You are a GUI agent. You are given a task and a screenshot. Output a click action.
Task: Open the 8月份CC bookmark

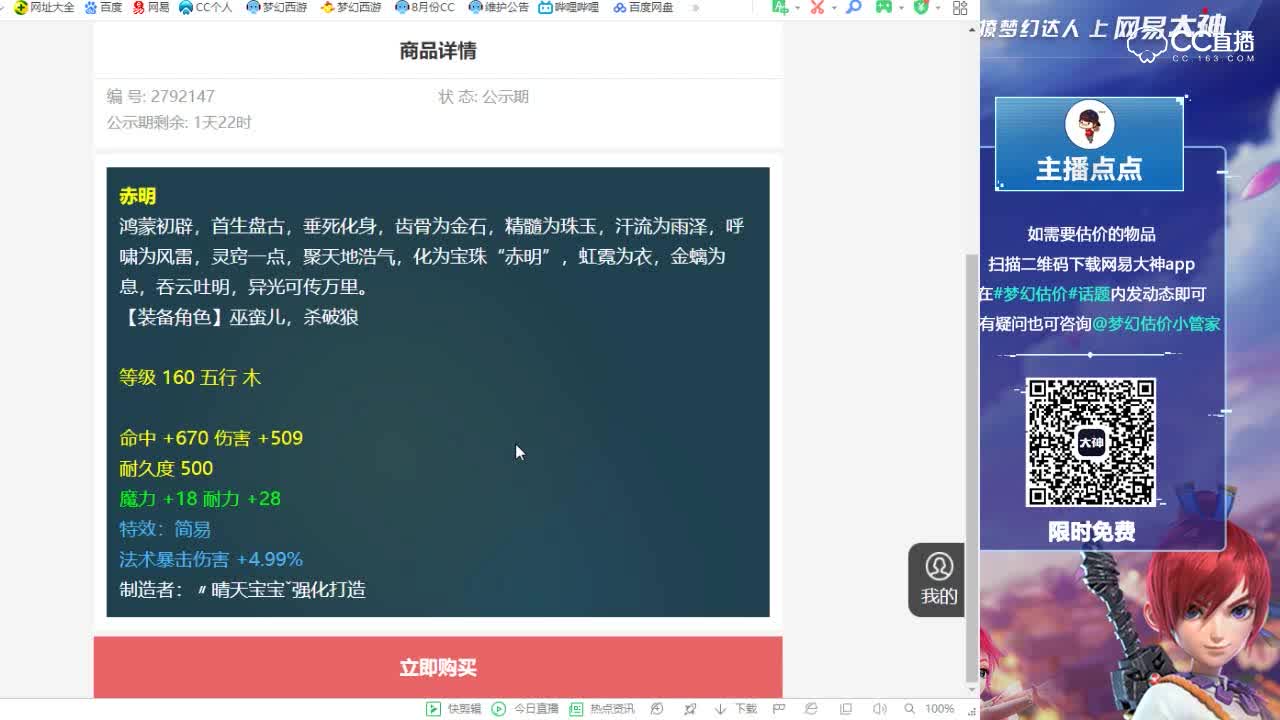[425, 7]
